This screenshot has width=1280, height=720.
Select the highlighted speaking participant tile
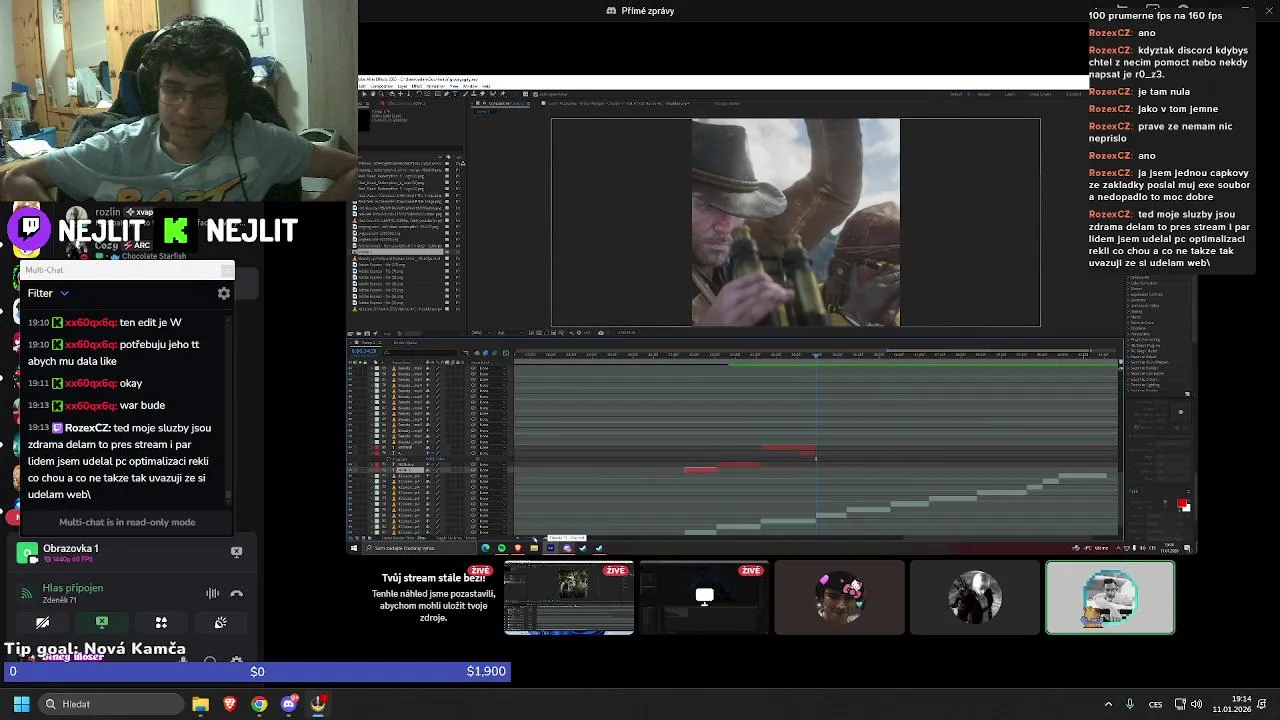(1110, 598)
